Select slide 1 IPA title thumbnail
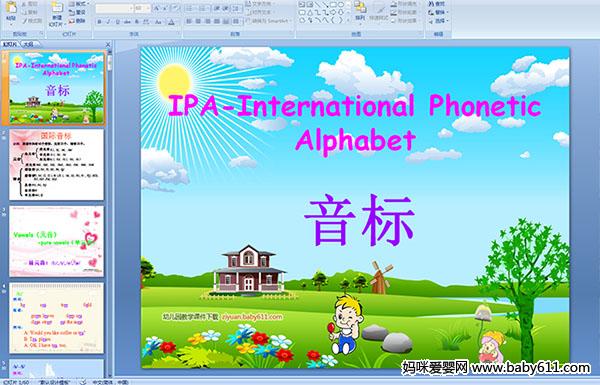Image resolution: width=600 pixels, height=385 pixels. (56, 88)
